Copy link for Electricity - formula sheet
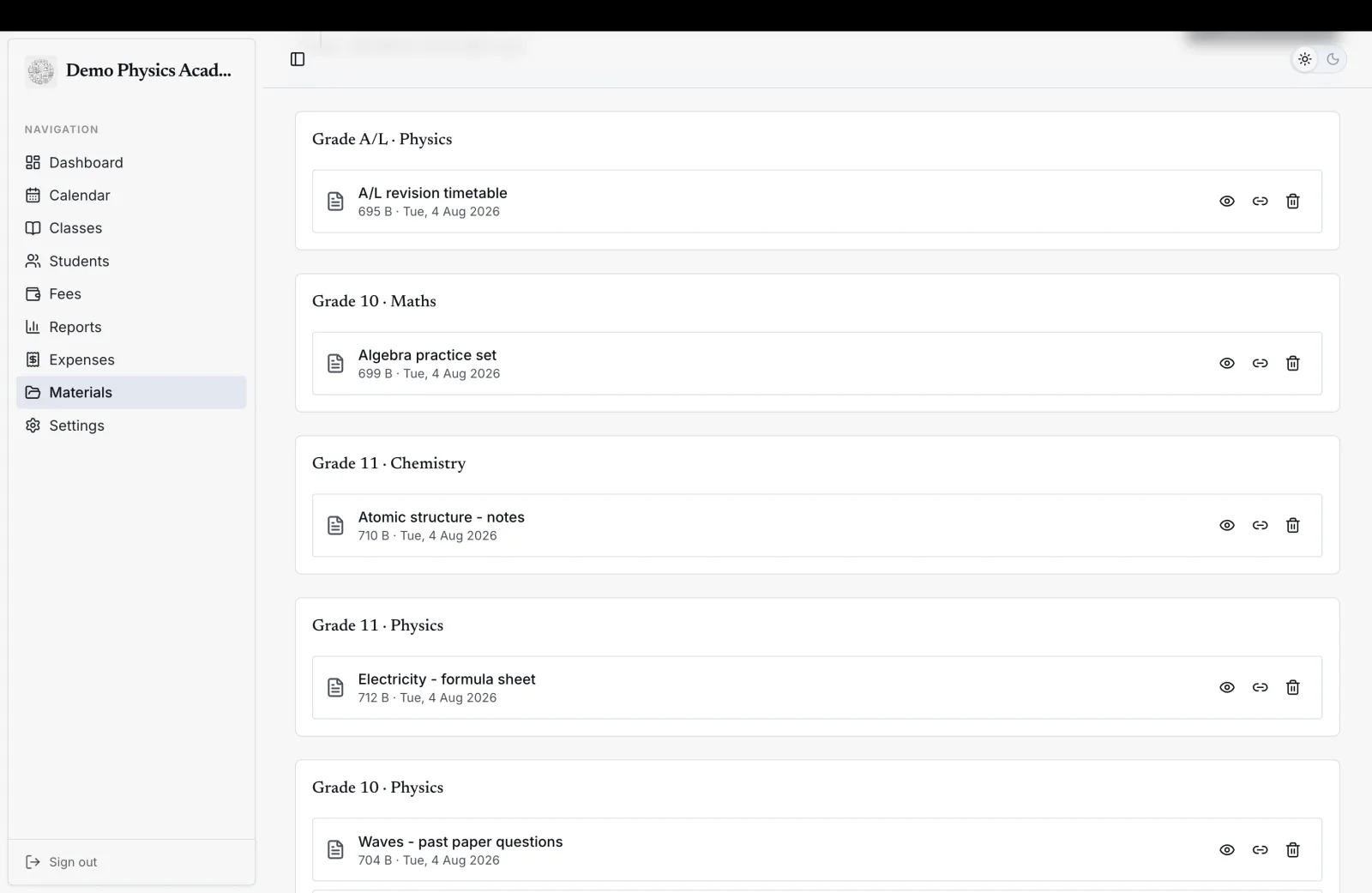 [1260, 687]
